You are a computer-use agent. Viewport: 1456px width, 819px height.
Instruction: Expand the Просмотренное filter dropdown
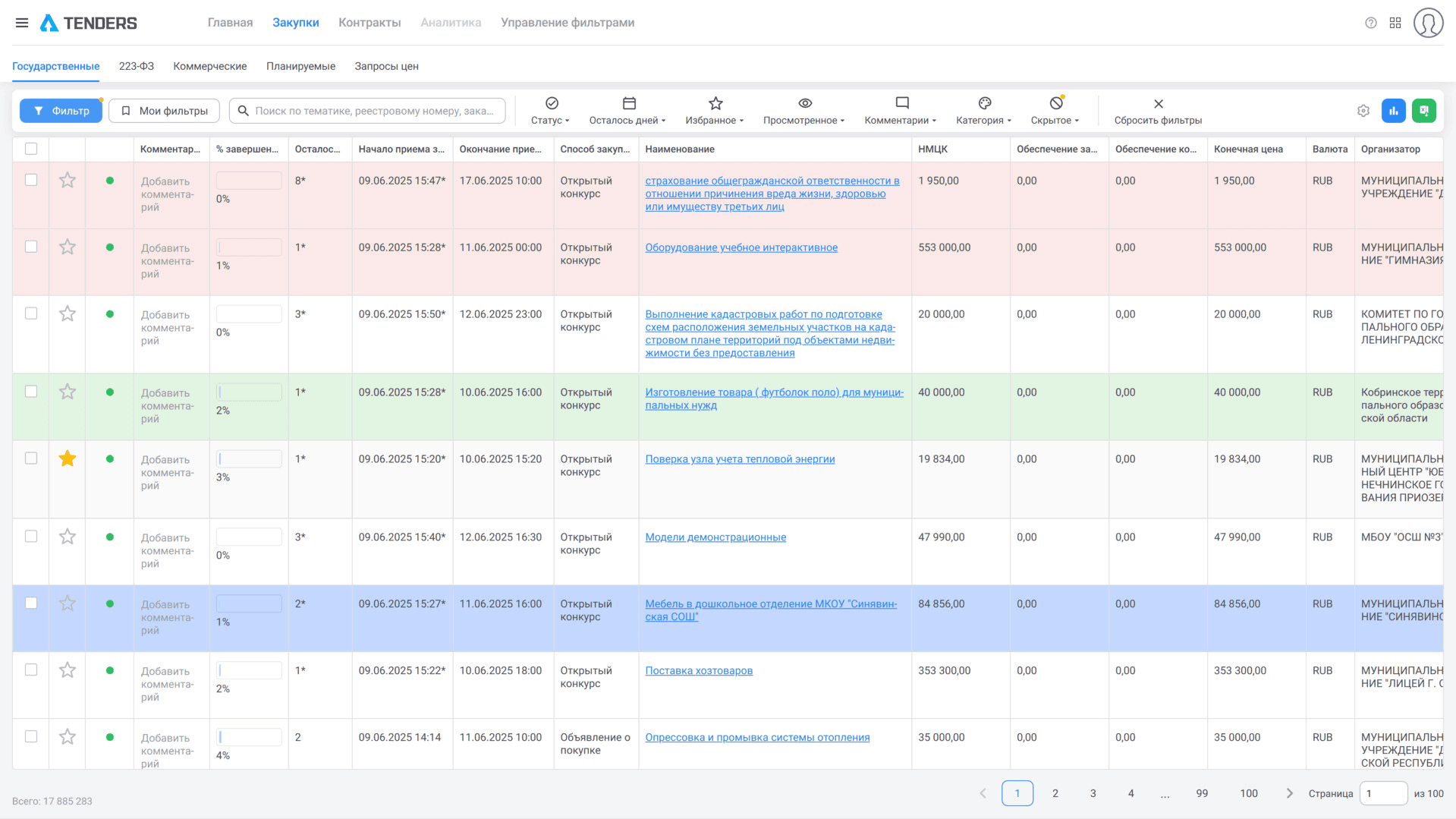pos(804,111)
